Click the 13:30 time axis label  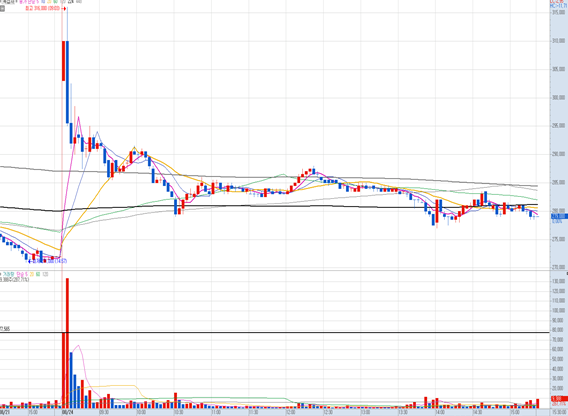[x=402, y=412]
